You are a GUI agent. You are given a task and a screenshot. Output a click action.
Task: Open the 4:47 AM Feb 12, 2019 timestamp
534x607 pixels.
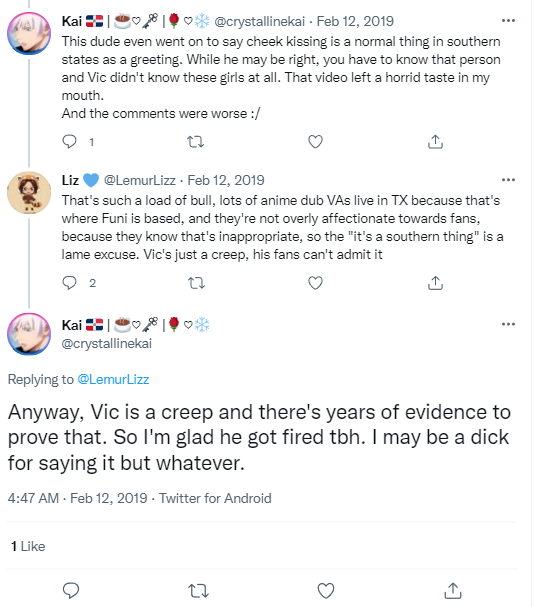point(77,498)
